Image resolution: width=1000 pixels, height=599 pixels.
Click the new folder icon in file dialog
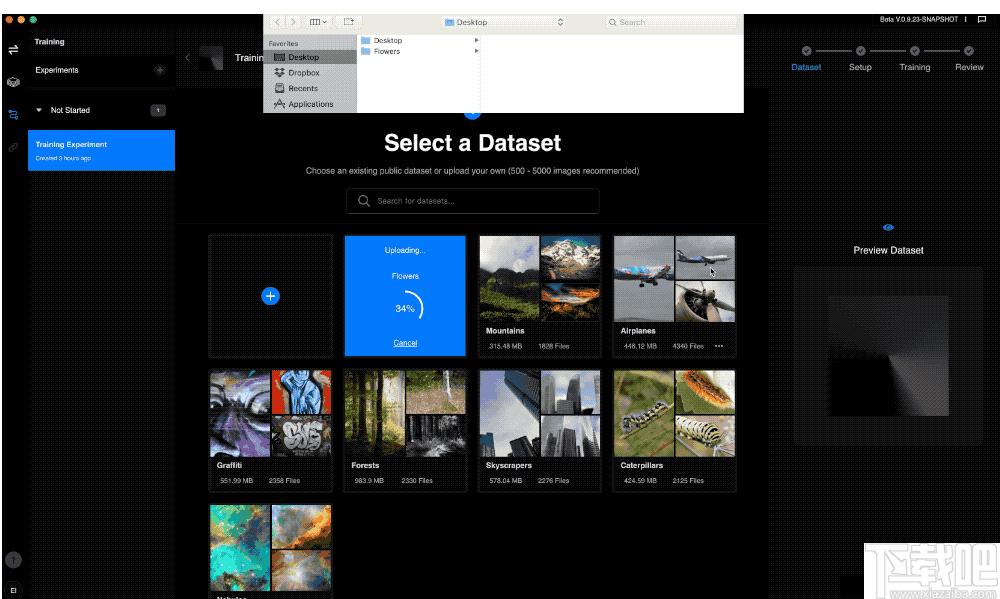tap(349, 22)
